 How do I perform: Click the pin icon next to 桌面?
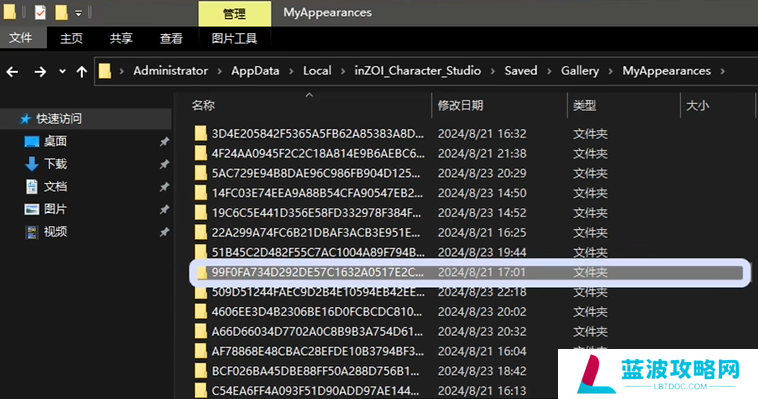pyautogui.click(x=164, y=142)
